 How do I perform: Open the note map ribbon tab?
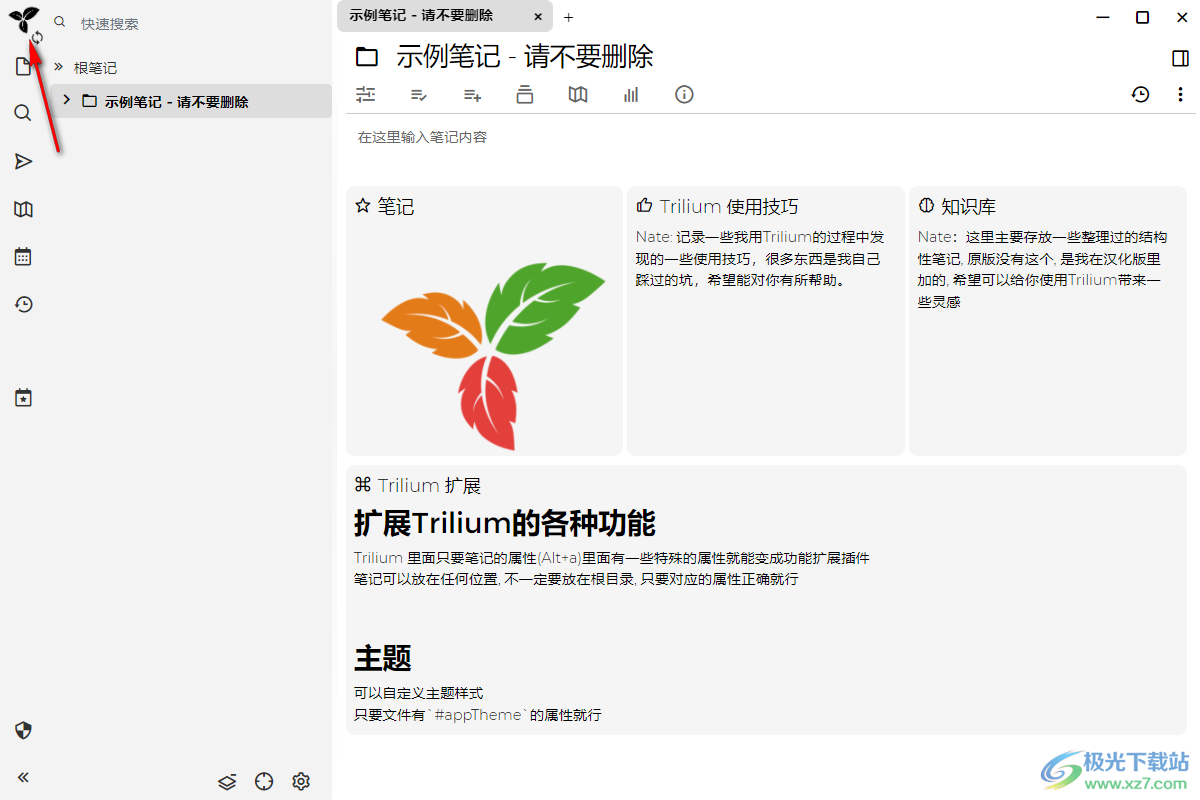(578, 95)
